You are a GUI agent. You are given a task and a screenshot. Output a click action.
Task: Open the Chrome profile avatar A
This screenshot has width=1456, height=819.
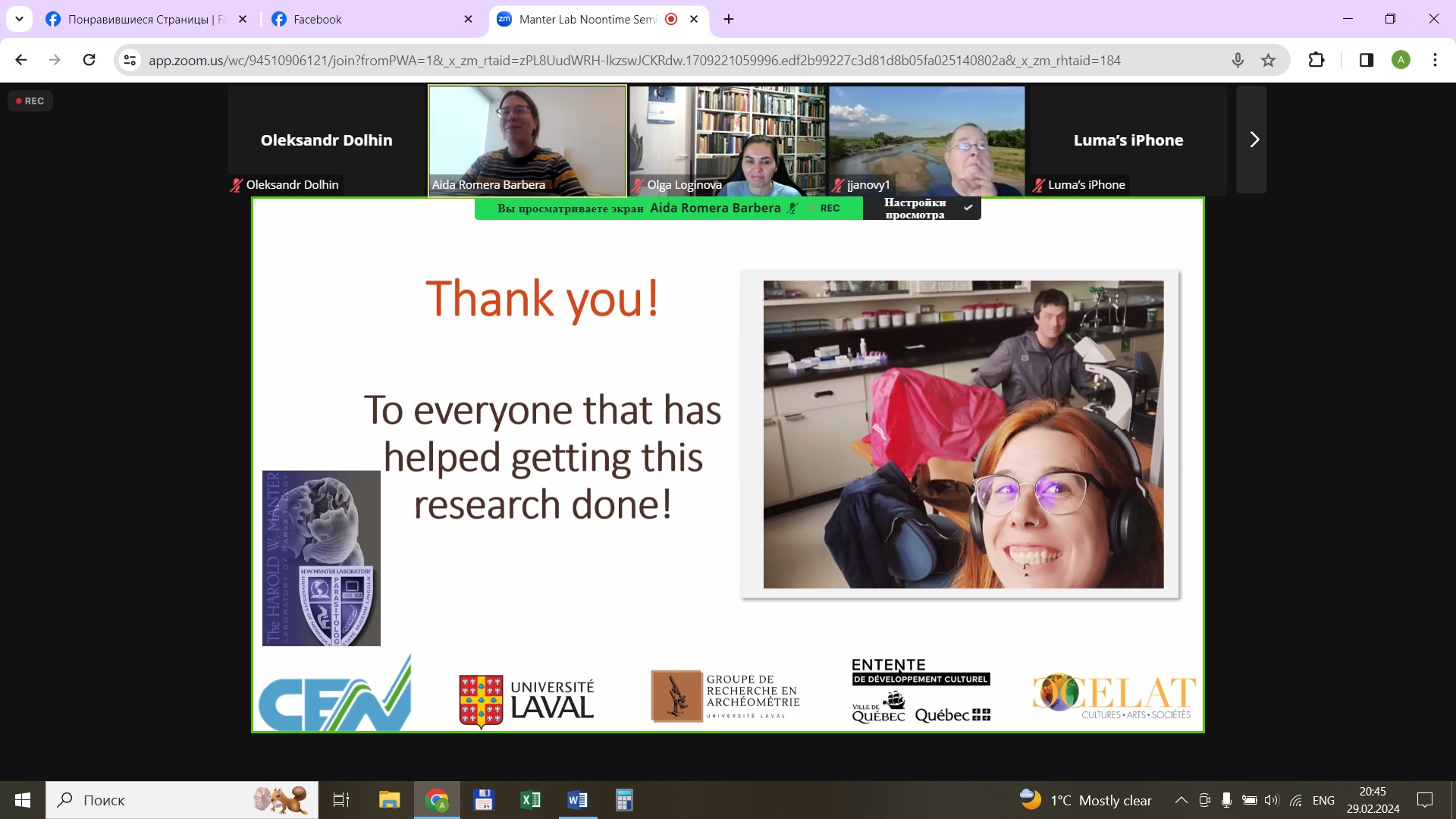(x=1401, y=60)
